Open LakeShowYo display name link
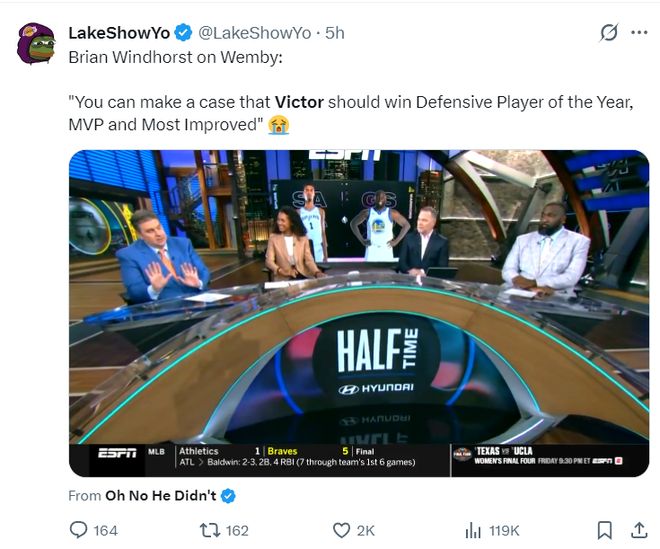The width and height of the screenshot is (660, 549). (119, 33)
